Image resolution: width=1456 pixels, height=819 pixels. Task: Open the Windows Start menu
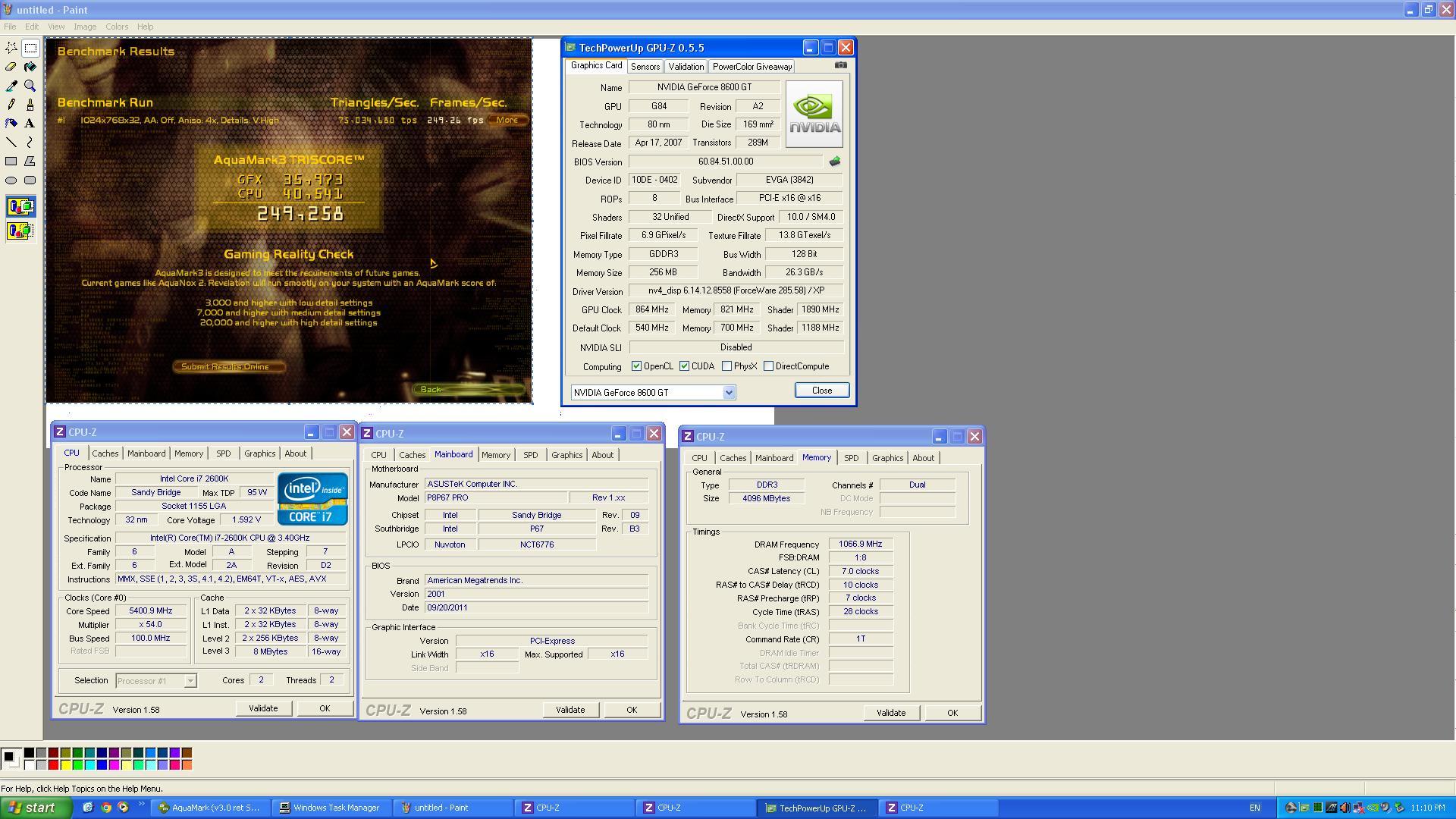coord(36,808)
